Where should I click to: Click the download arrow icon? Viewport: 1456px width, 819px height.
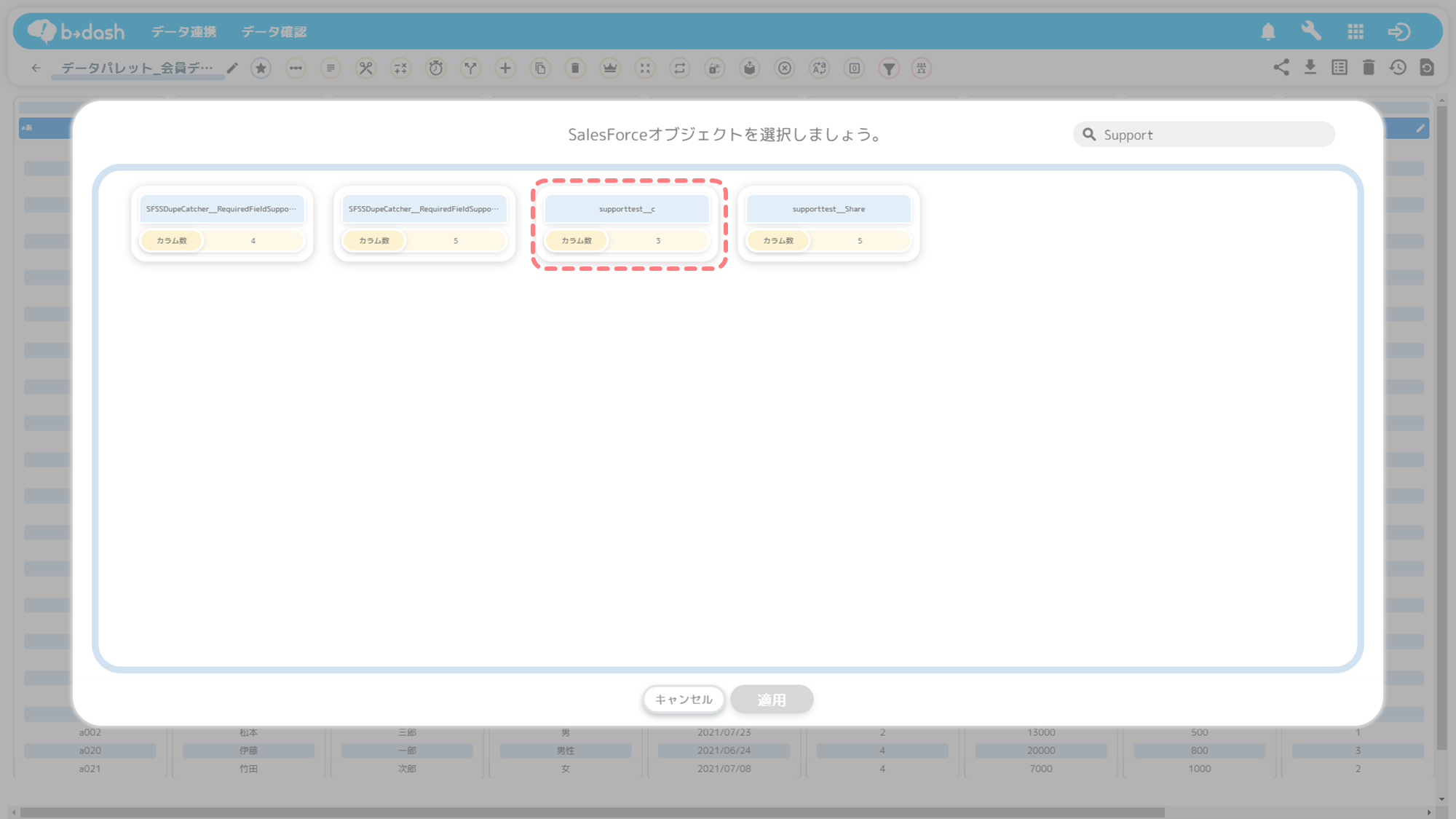(x=1310, y=68)
